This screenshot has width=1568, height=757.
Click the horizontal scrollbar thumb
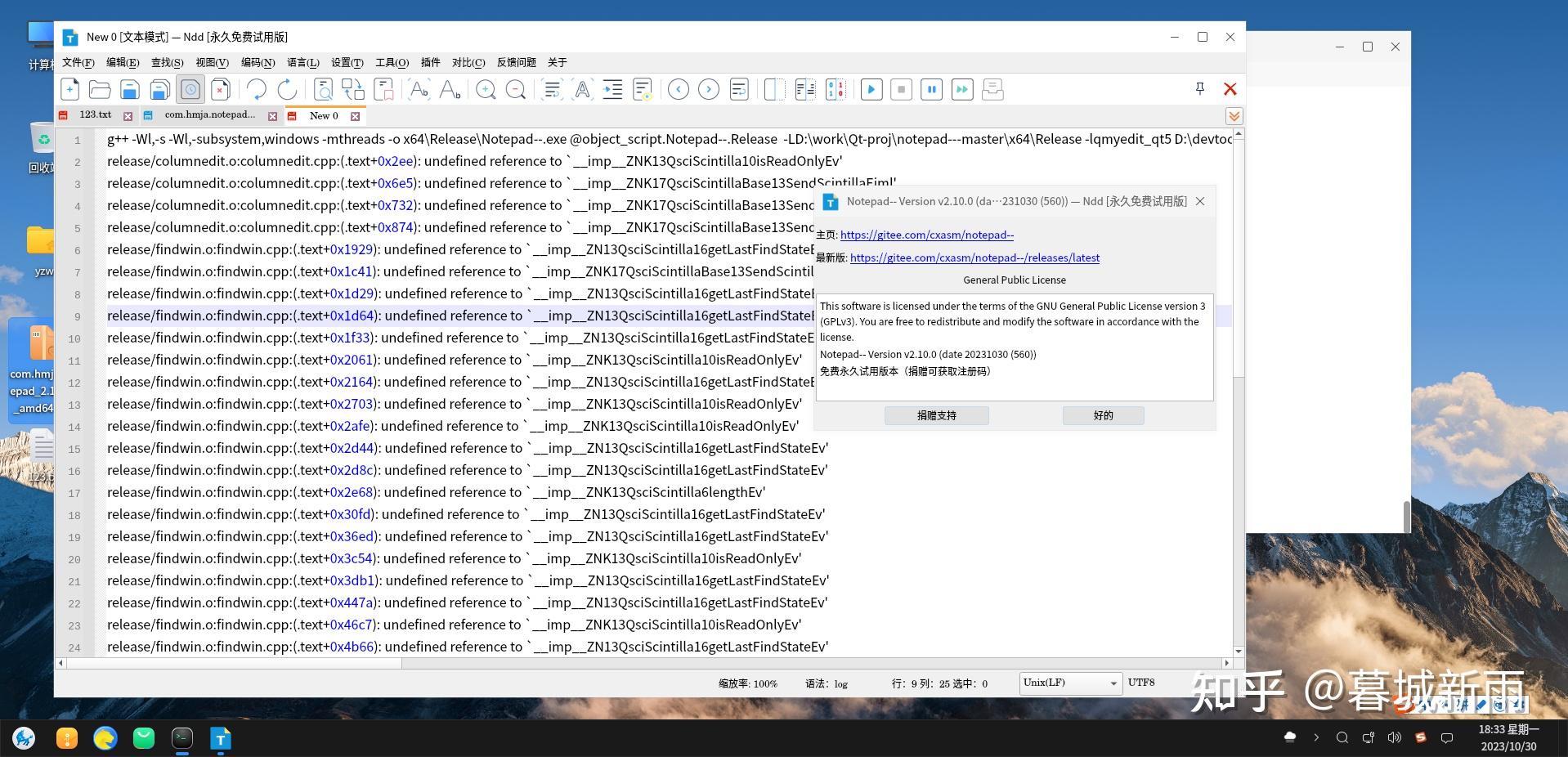pyautogui.click(x=234, y=663)
